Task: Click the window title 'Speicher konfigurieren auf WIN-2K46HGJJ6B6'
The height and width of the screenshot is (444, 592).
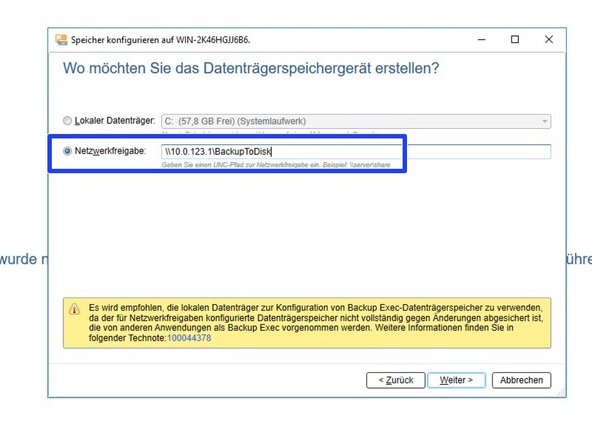Action: [160, 40]
